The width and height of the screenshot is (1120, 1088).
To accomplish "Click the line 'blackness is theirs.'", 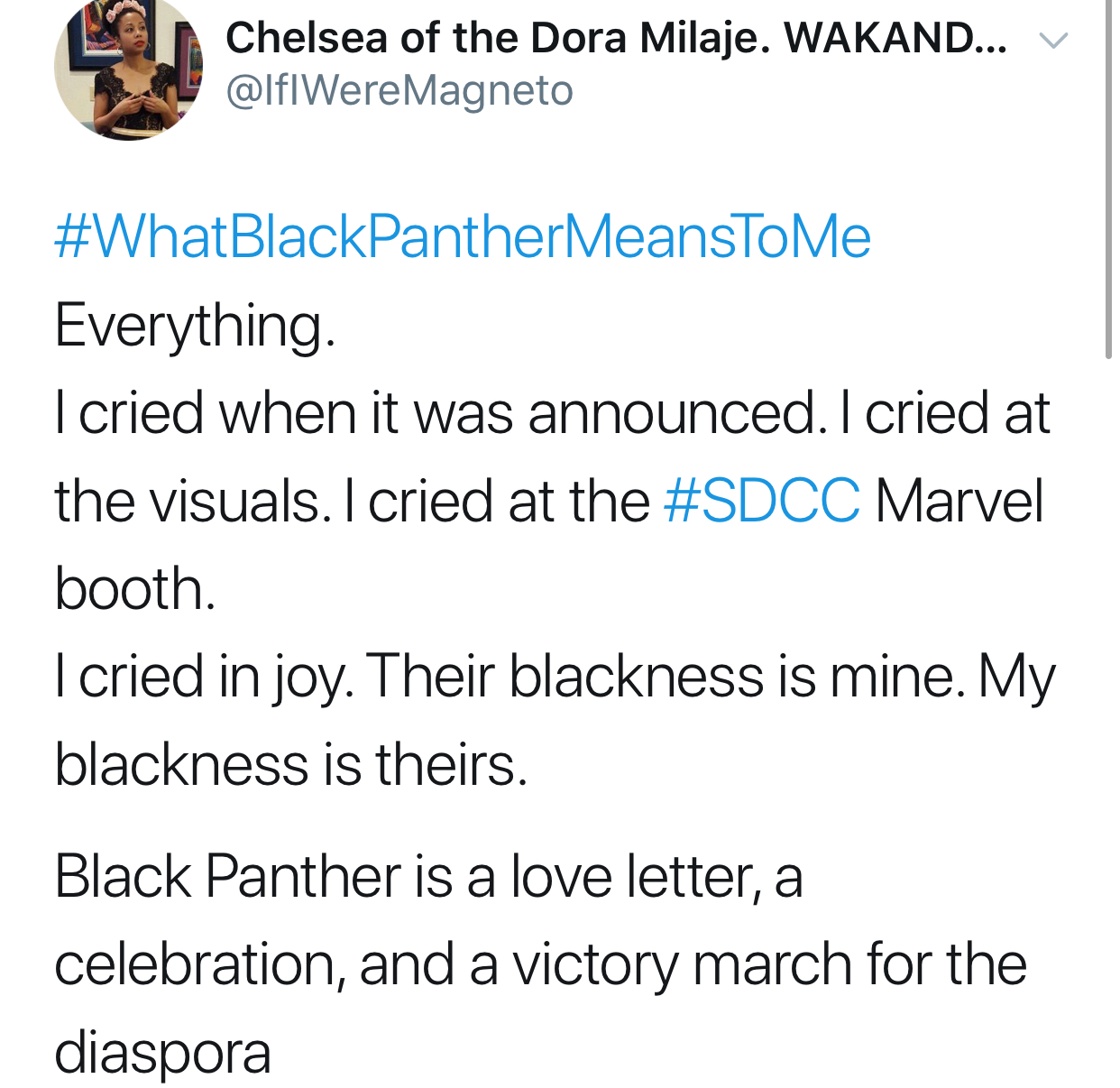I will pos(290,764).
